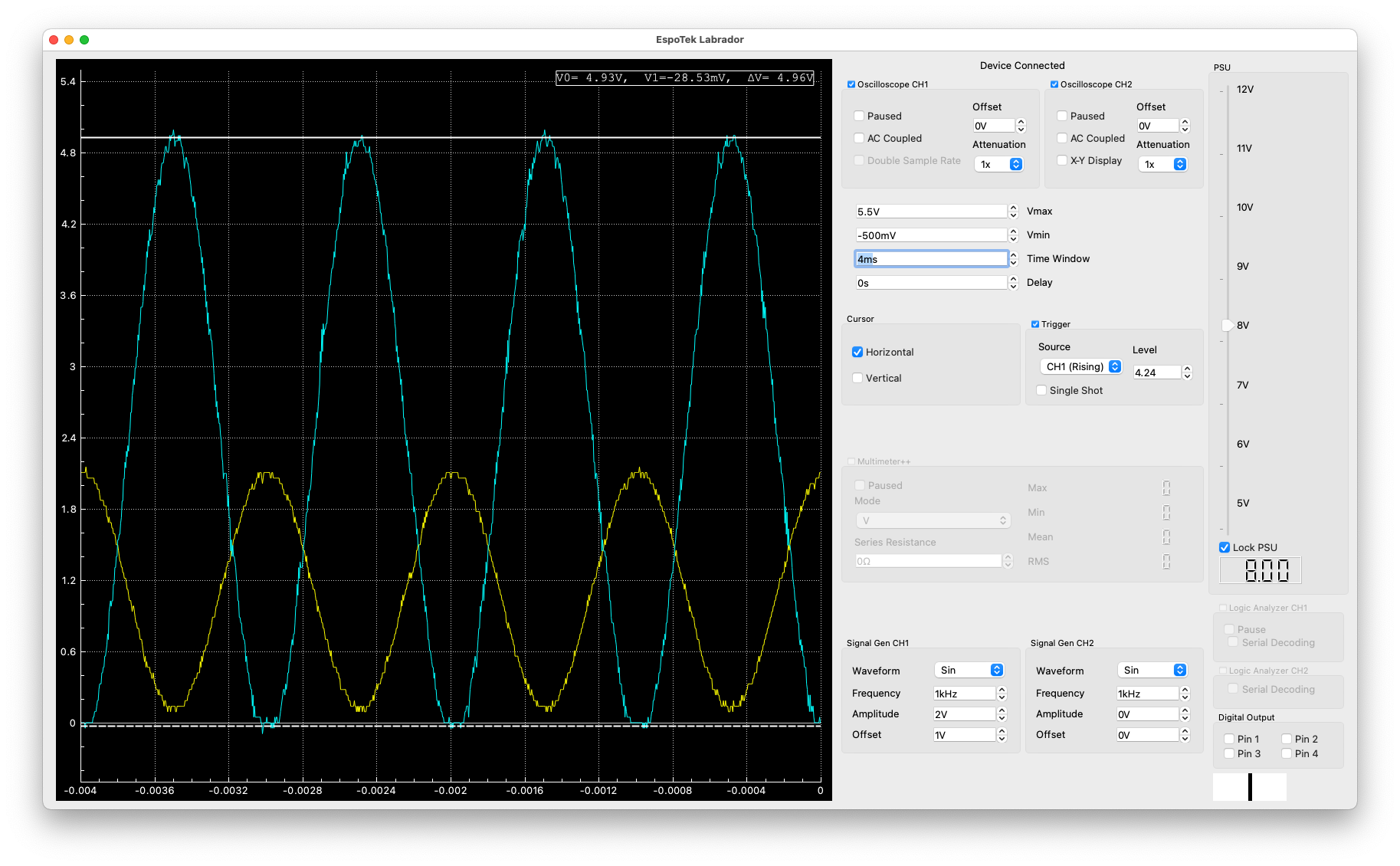
Task: Open CH2 Attenuation dropdown
Action: pos(1163,164)
